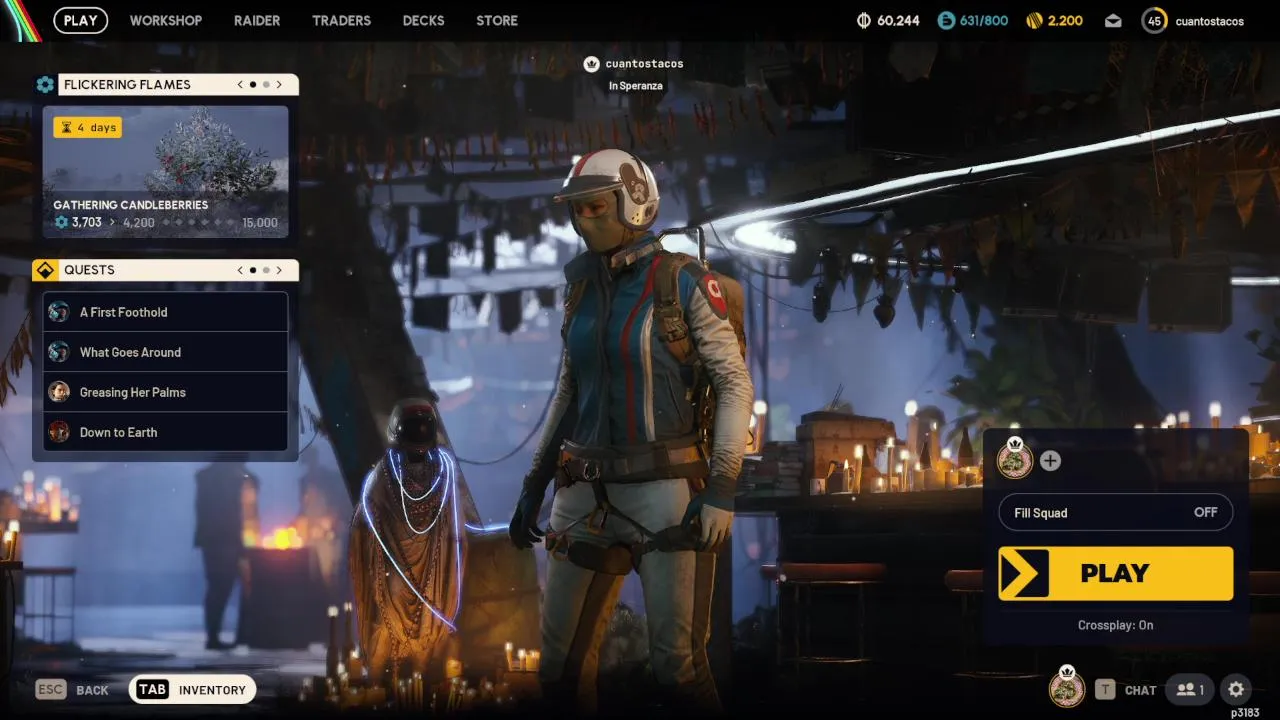Open the cuantostacos profile name in header

pyautogui.click(x=1209, y=21)
